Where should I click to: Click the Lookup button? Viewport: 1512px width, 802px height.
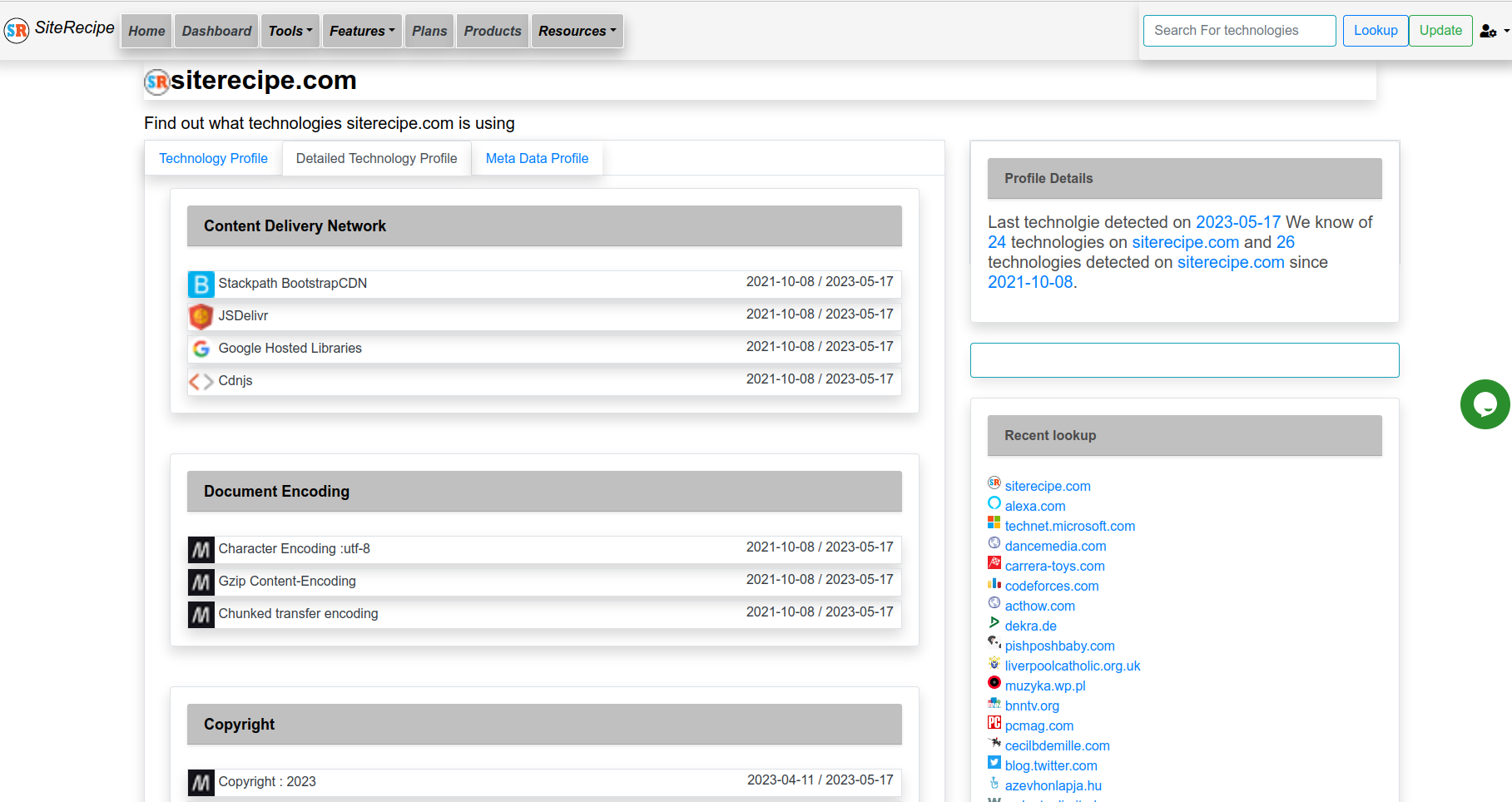click(x=1376, y=31)
